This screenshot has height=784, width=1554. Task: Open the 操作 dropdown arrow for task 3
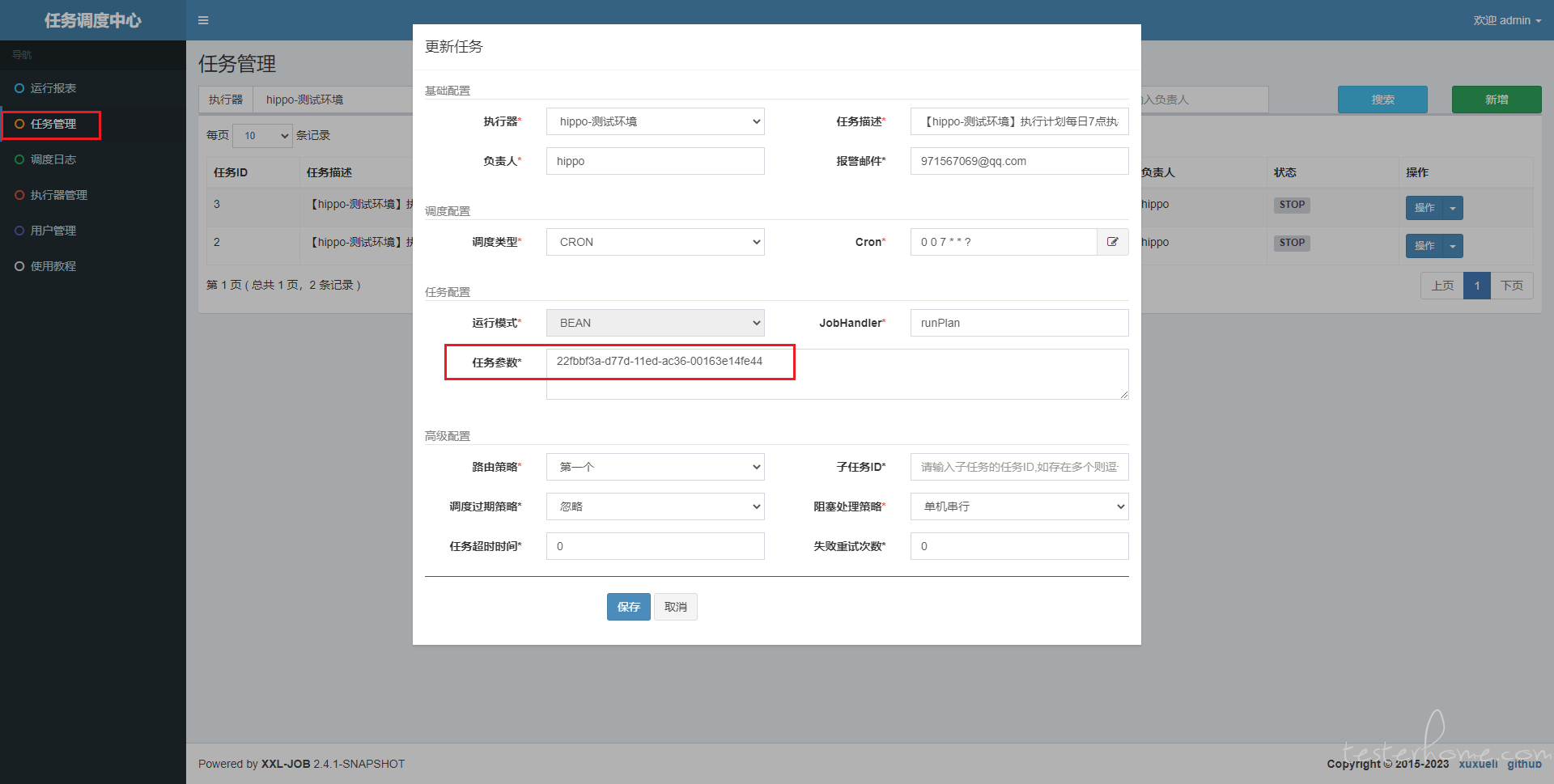pos(1453,208)
